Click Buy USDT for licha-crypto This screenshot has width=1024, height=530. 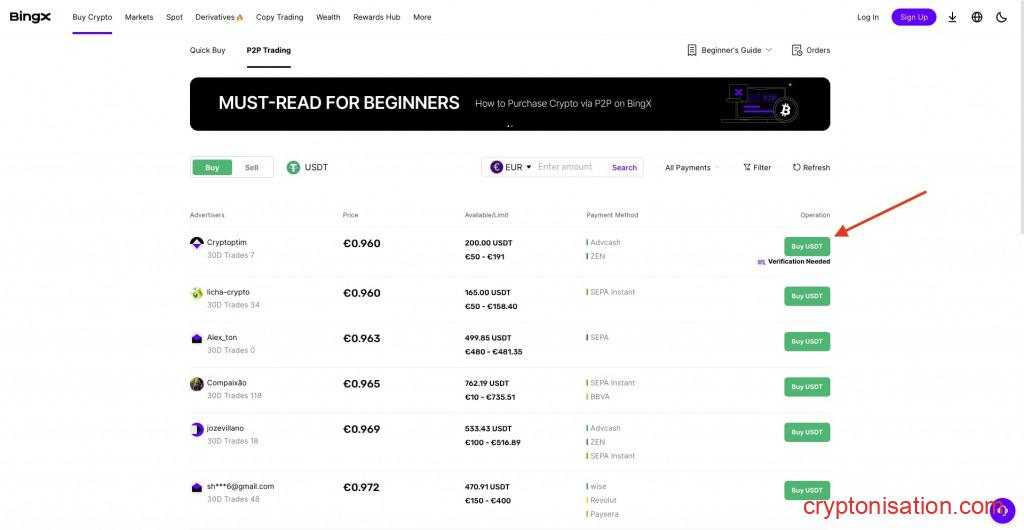(806, 296)
